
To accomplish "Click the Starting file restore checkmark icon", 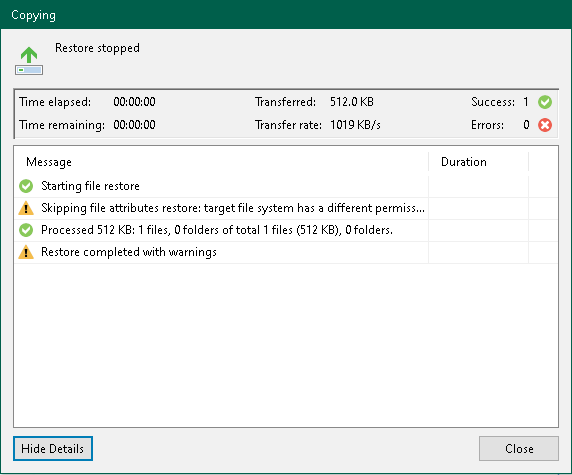I will click(x=26, y=186).
